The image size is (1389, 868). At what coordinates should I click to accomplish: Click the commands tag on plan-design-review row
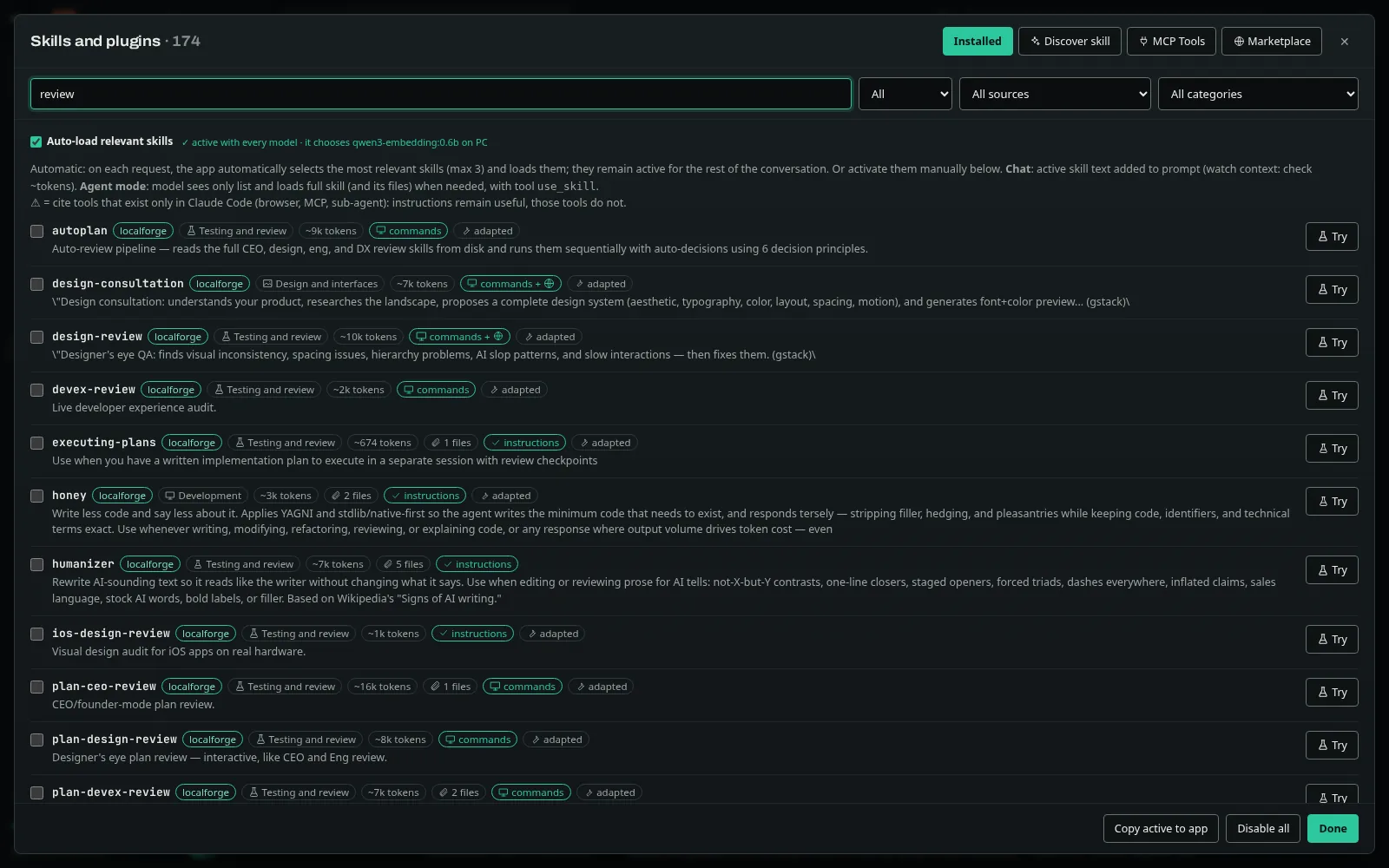(x=477, y=740)
